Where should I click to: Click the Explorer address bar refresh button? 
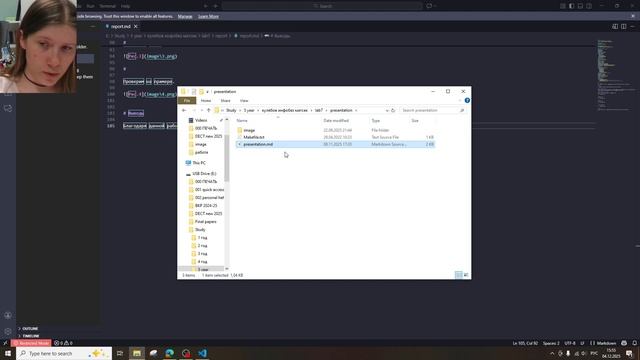[393, 110]
